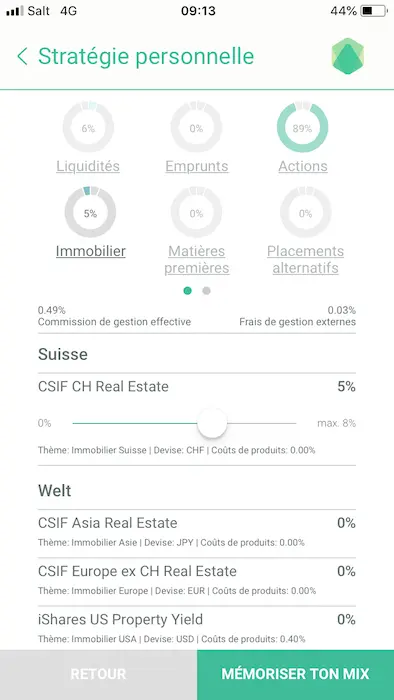
Task: Select the Immobilier 5% donut chart
Action: tap(90, 213)
